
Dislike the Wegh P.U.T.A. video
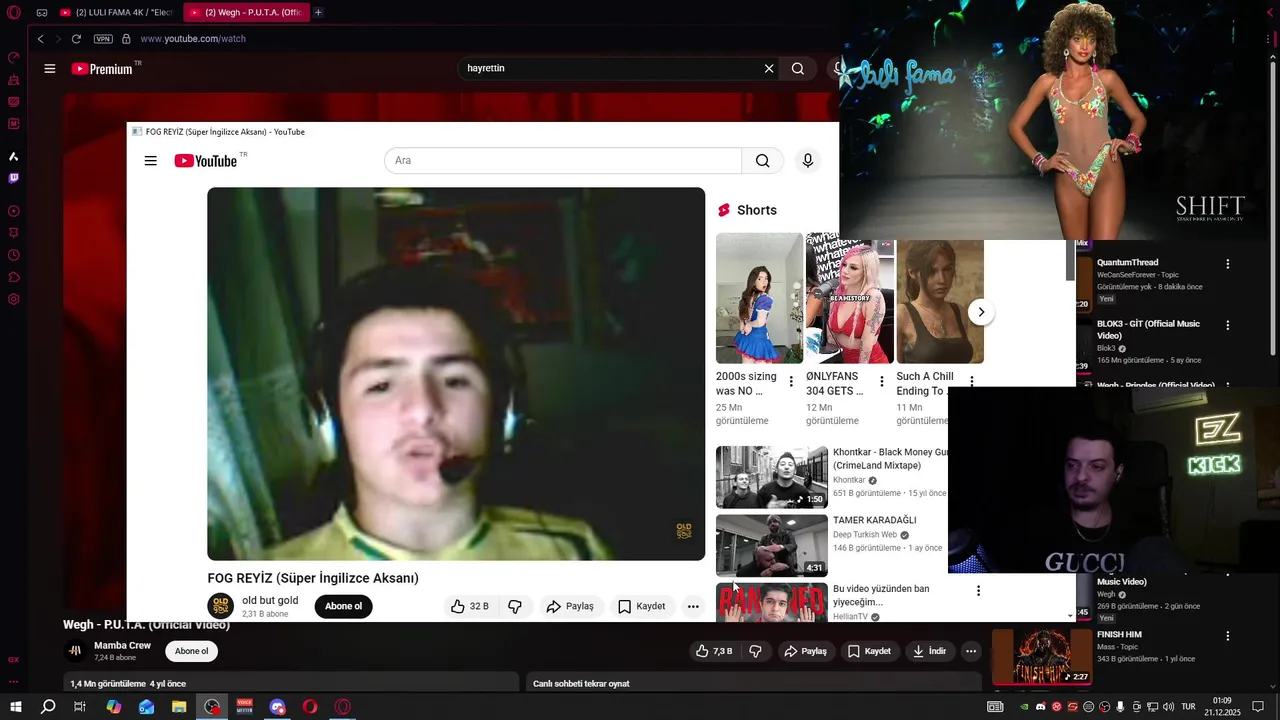[x=756, y=651]
